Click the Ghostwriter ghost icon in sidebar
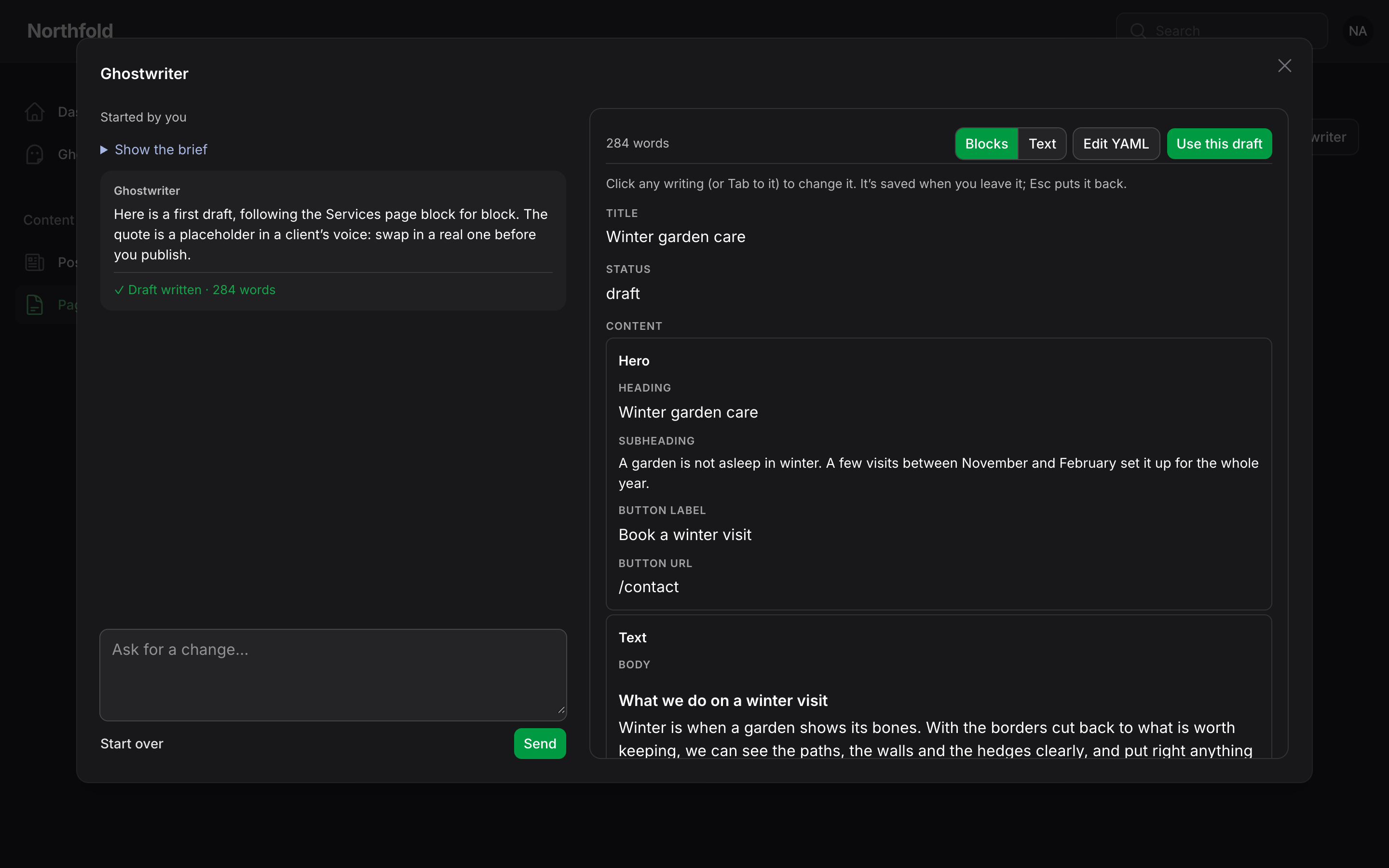The height and width of the screenshot is (868, 1389). 35,154
